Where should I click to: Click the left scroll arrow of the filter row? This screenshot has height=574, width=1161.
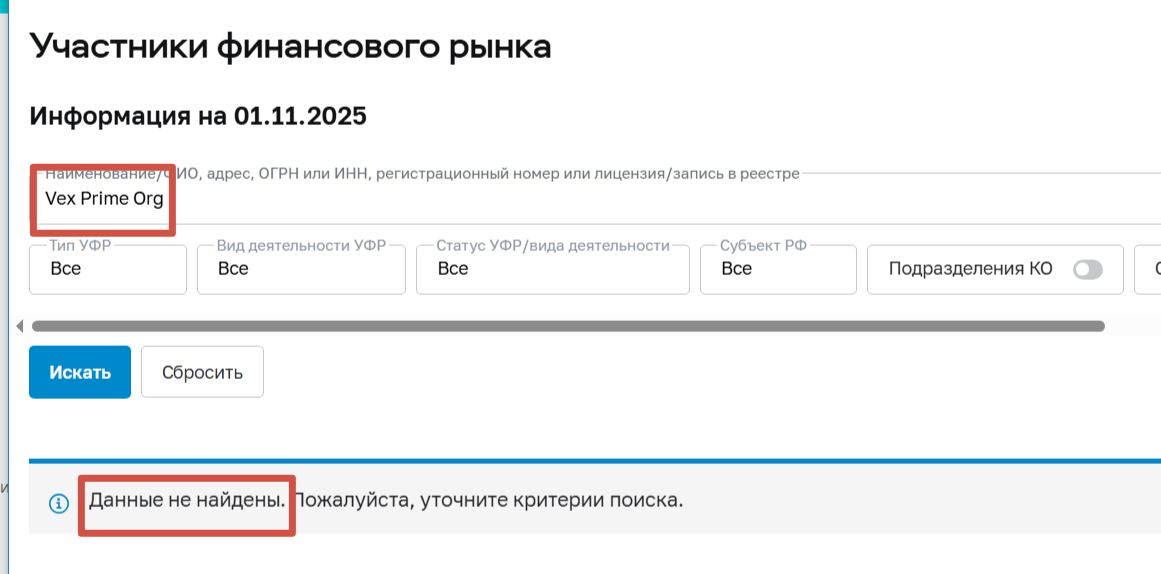click(19, 326)
